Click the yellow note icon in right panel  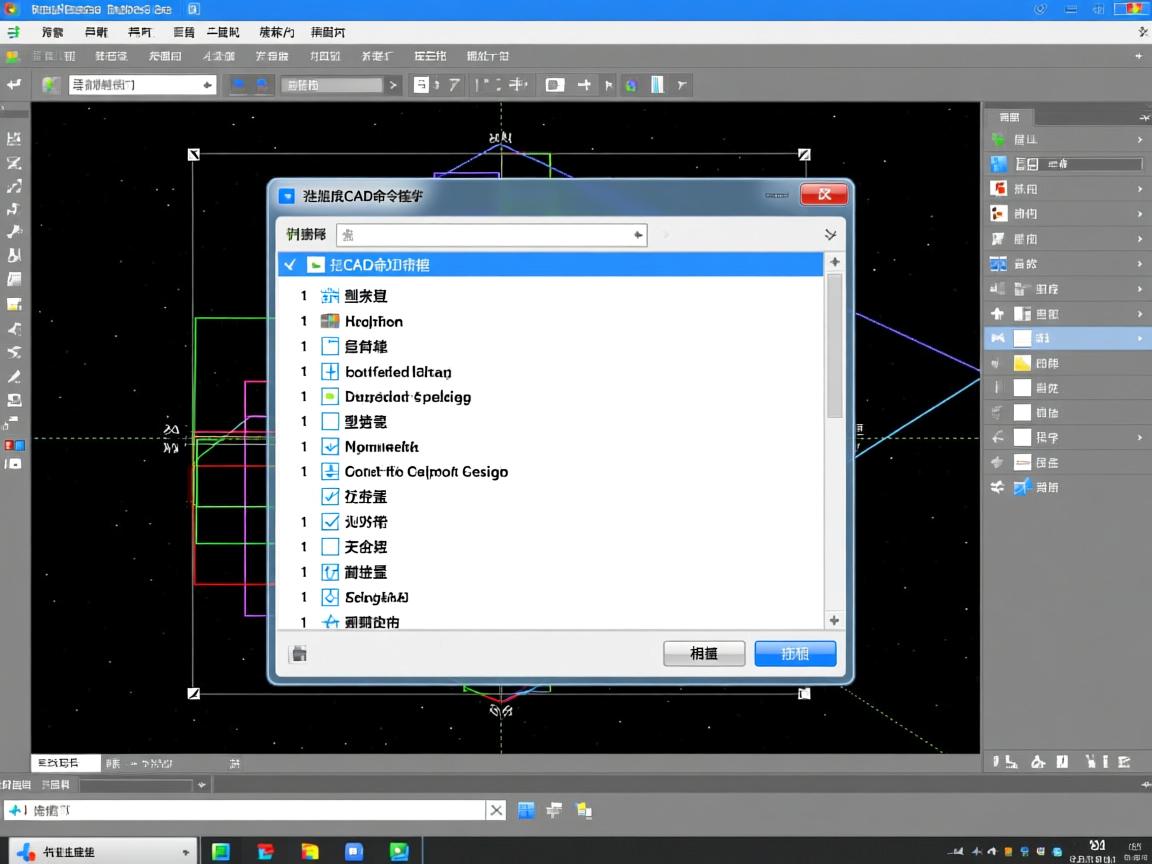point(1022,363)
